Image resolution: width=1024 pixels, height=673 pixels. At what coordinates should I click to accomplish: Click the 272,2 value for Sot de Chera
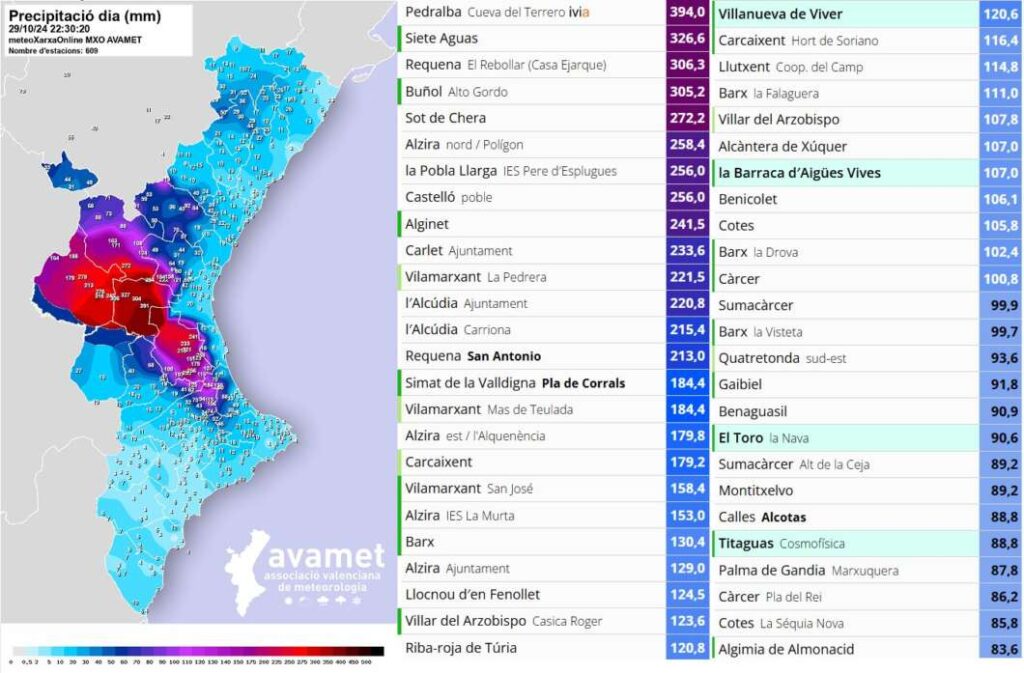(x=687, y=118)
